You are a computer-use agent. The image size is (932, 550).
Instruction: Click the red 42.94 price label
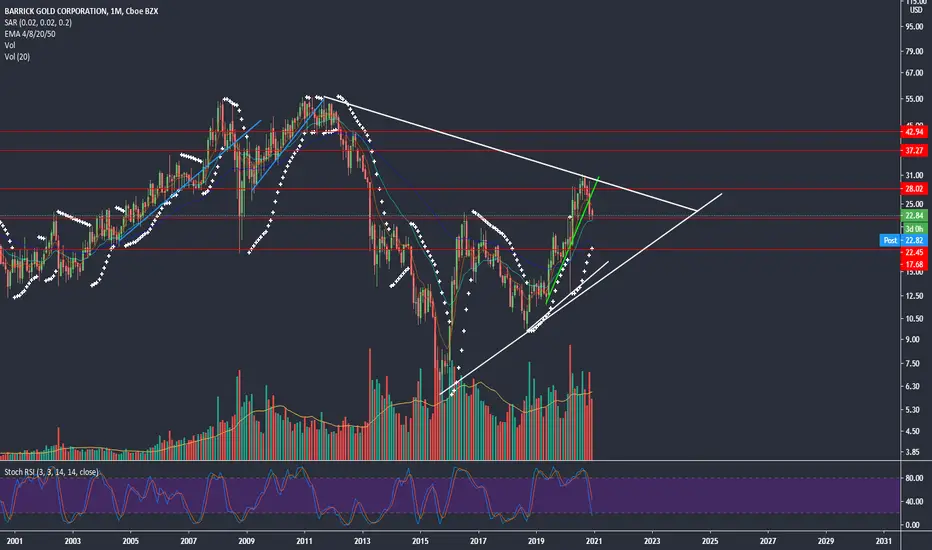coord(914,131)
